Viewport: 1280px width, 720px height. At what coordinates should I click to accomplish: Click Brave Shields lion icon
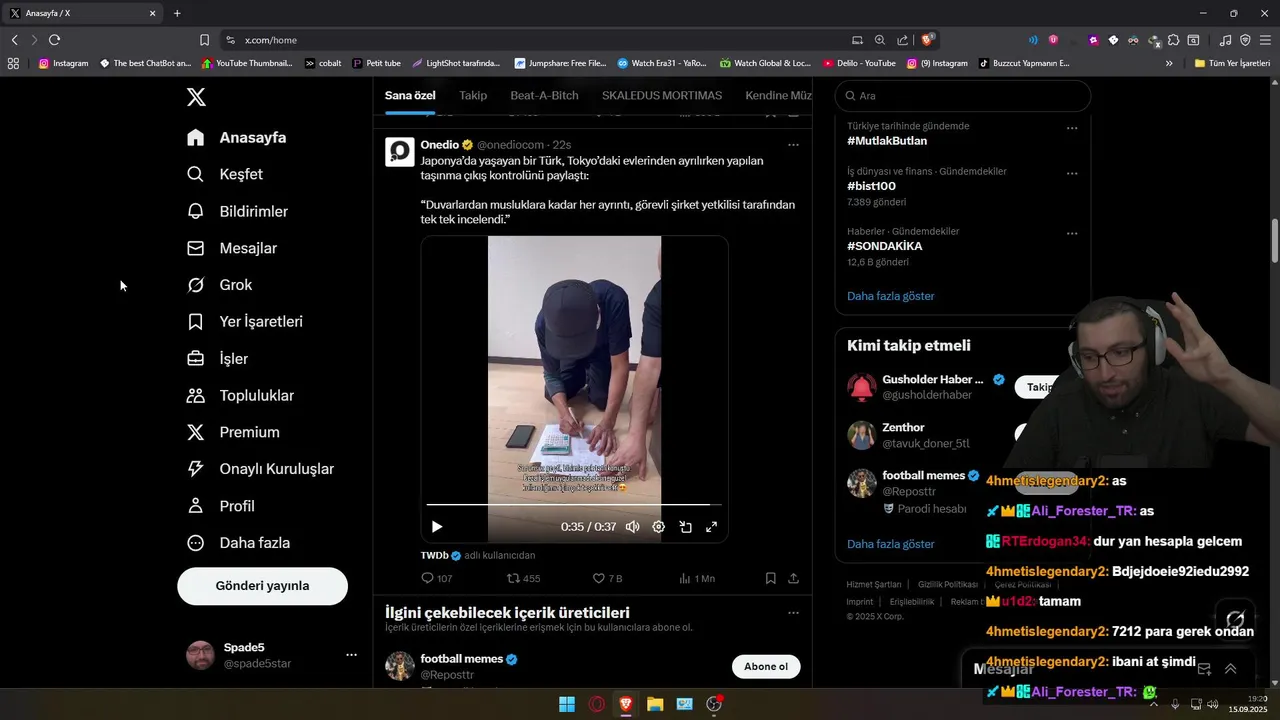[928, 40]
